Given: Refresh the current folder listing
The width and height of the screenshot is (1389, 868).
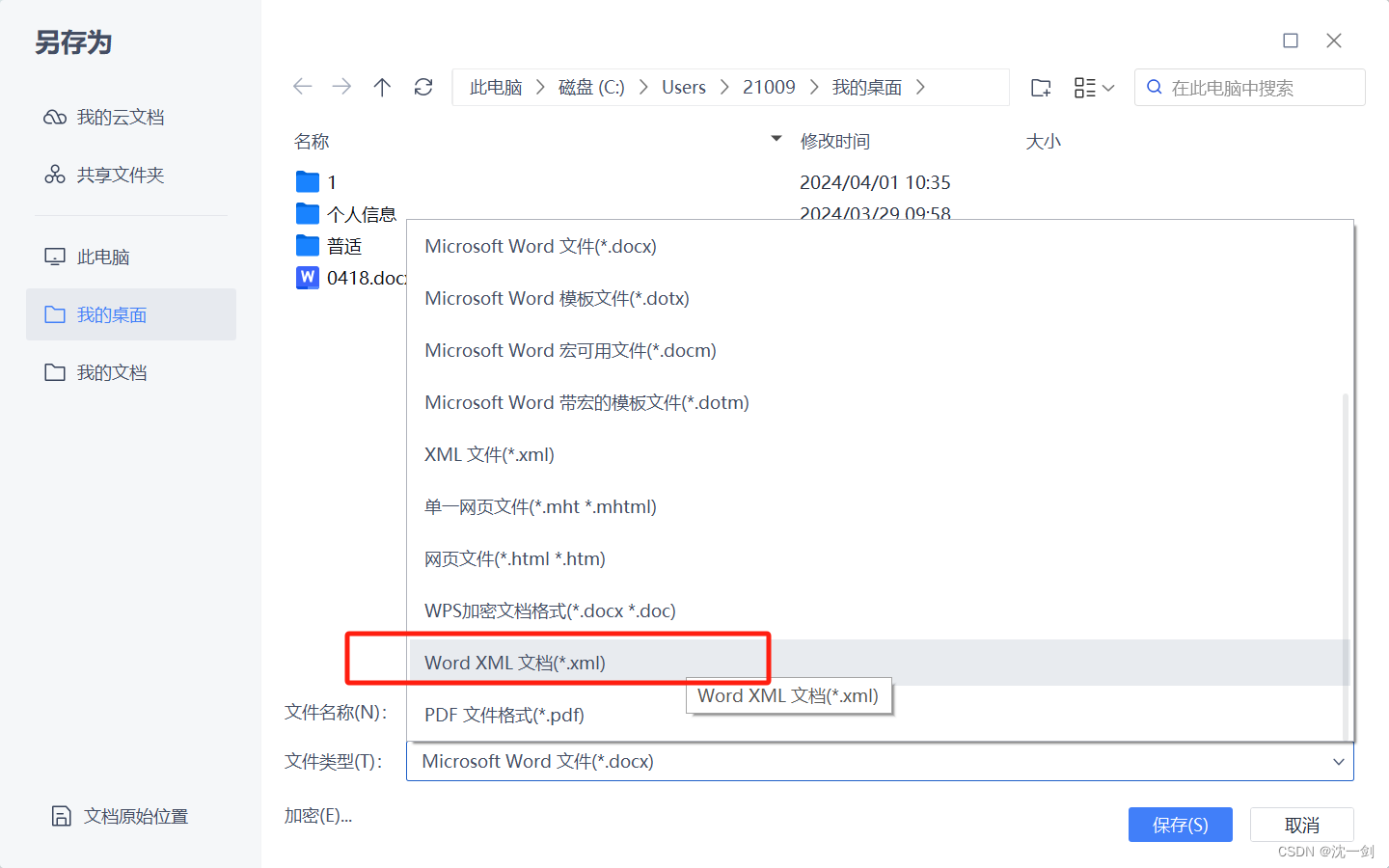Looking at the screenshot, I should click(x=423, y=87).
